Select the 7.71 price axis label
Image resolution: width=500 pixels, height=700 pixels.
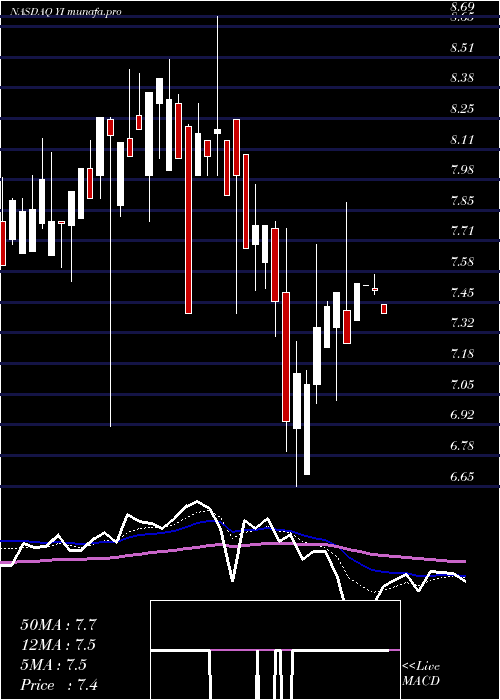click(x=462, y=231)
